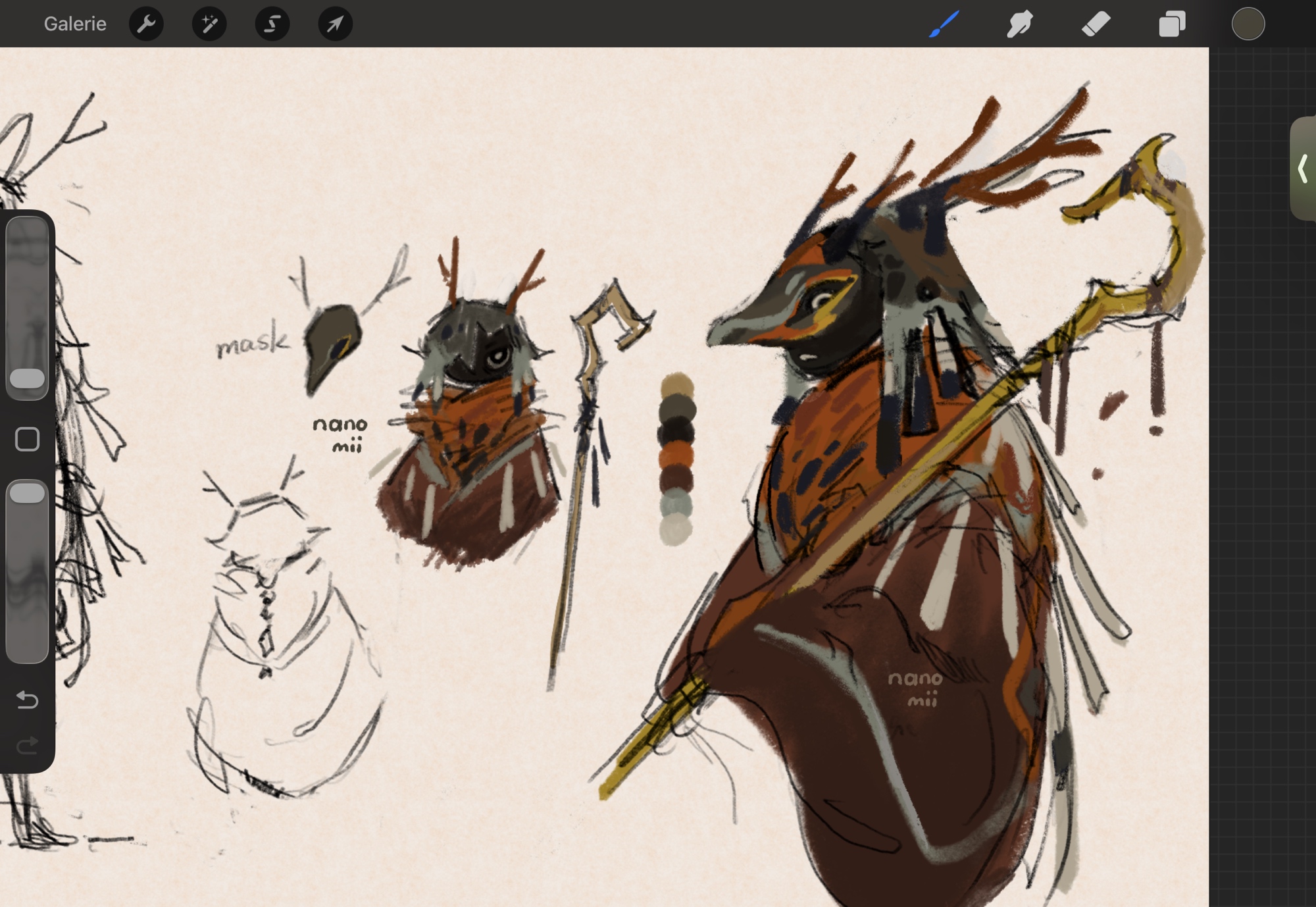Toggle the square modify button in sidebar
This screenshot has width=1316, height=907.
(x=27, y=439)
